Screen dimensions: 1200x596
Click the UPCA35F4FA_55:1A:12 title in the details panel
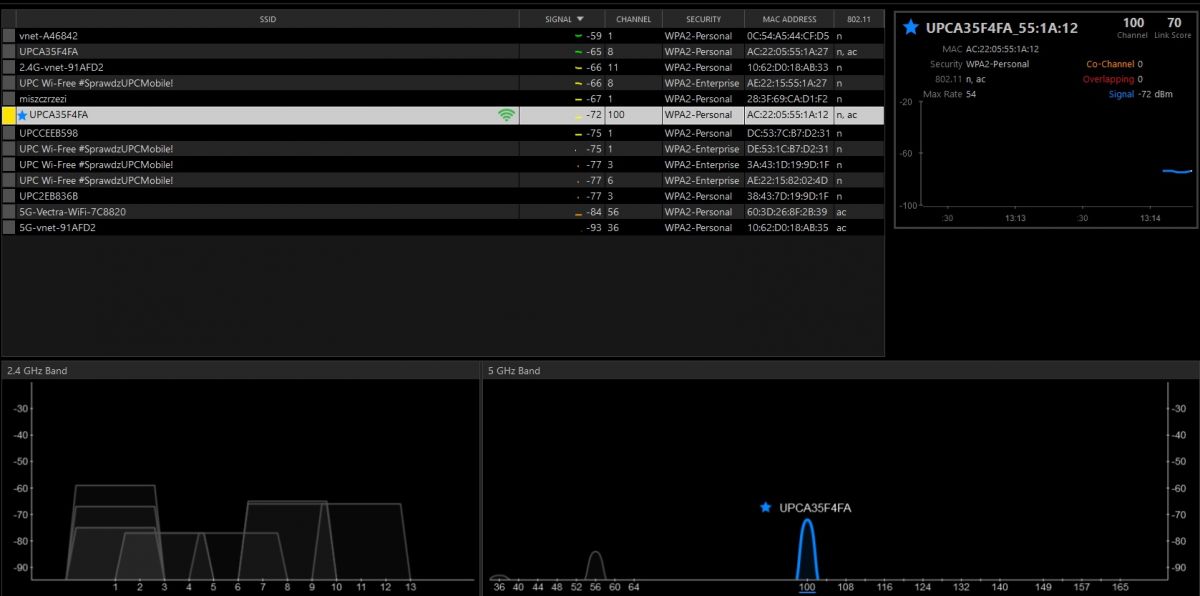tap(1002, 27)
